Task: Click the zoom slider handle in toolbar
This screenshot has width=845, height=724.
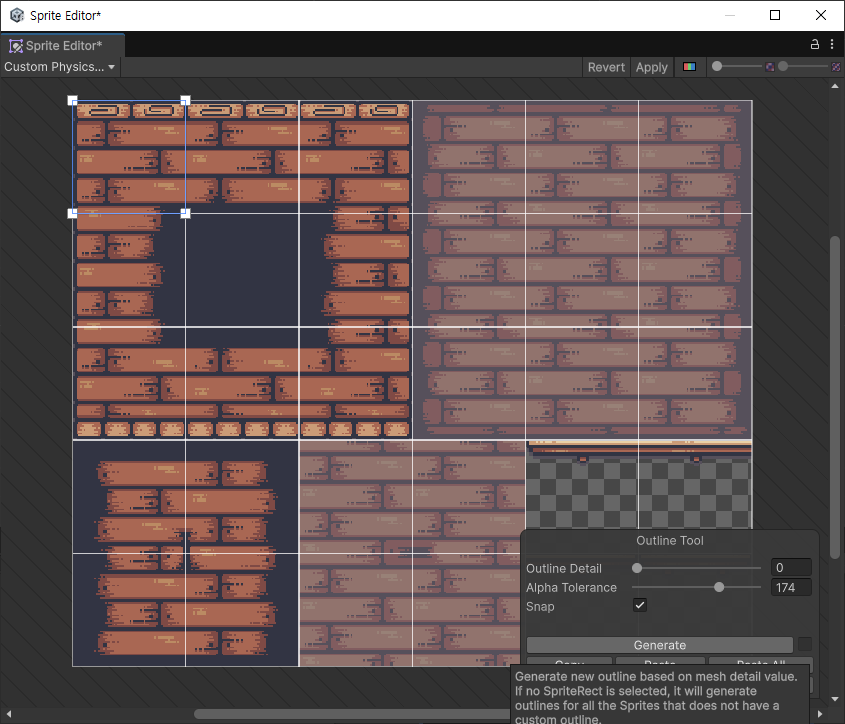Action: tap(717, 66)
